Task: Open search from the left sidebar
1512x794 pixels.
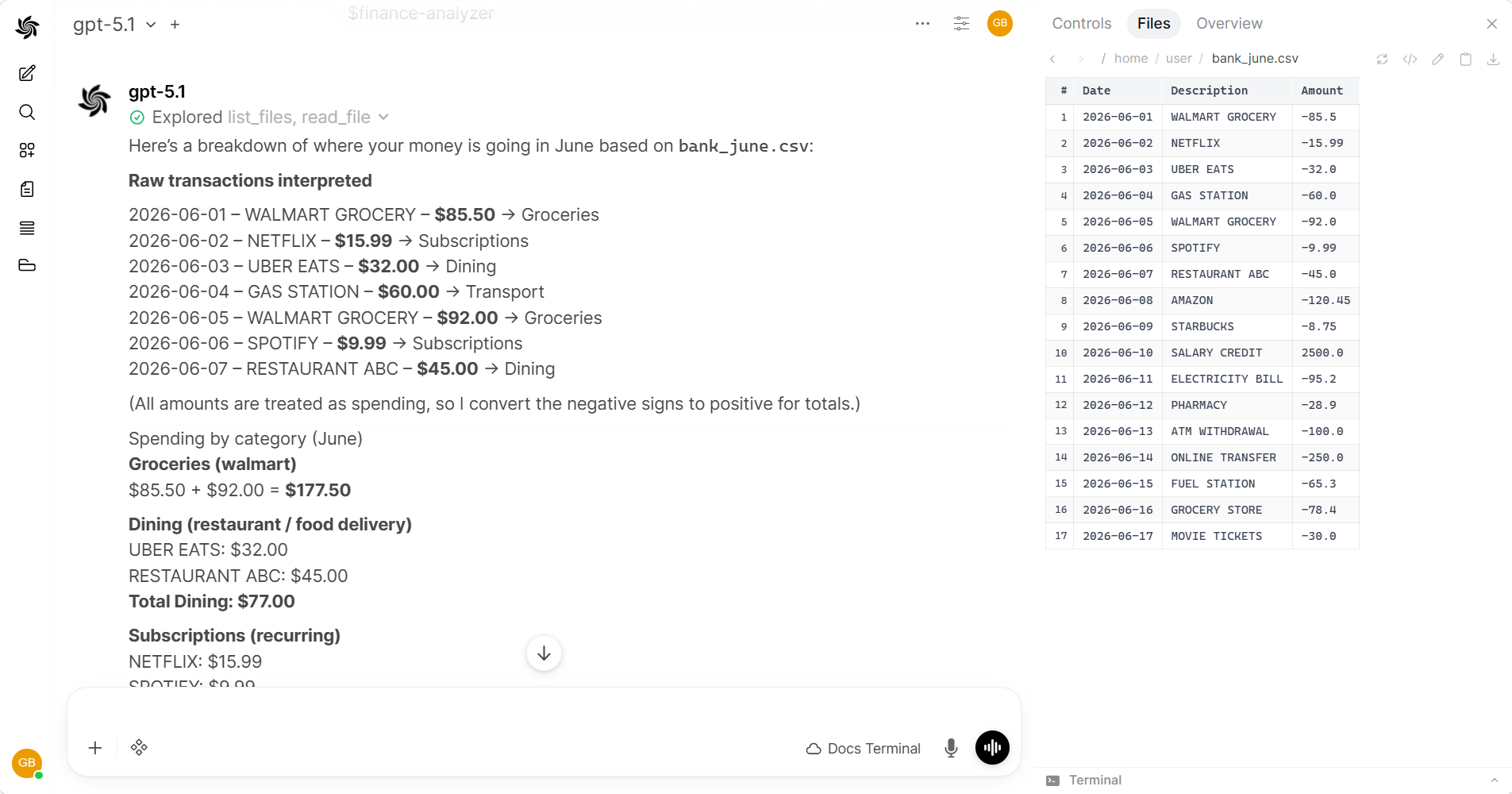Action: pyautogui.click(x=27, y=112)
